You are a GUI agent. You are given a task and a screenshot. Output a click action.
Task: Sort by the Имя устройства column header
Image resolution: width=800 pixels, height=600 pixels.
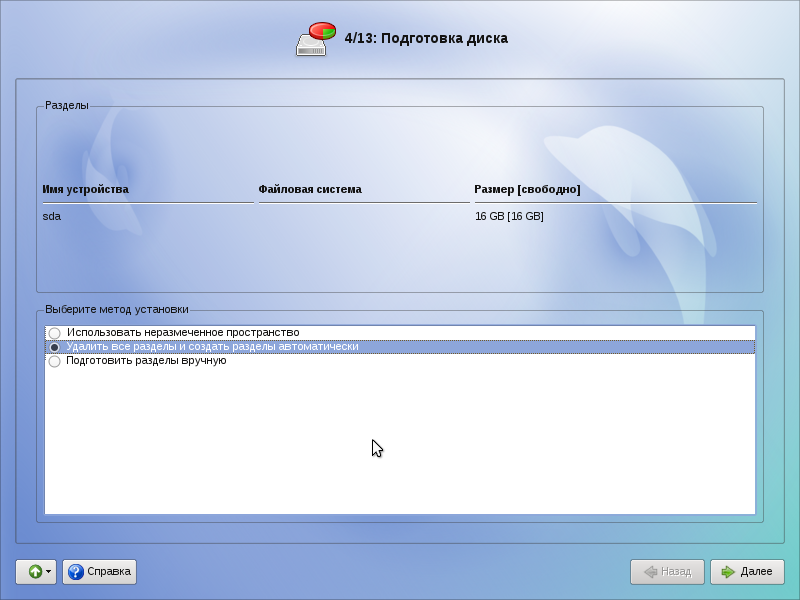pos(86,189)
